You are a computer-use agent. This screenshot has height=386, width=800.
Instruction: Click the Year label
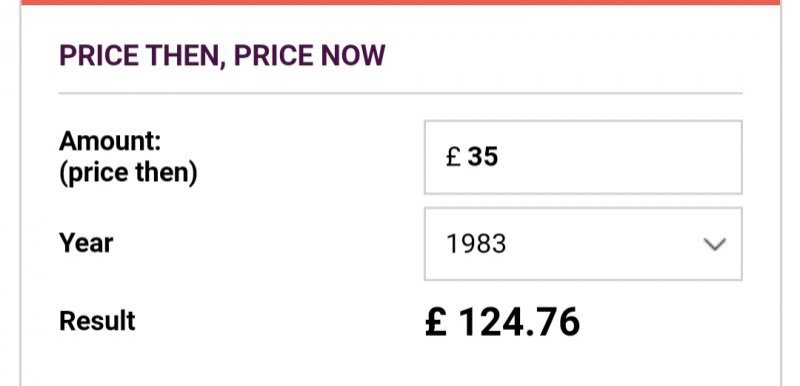pos(86,243)
